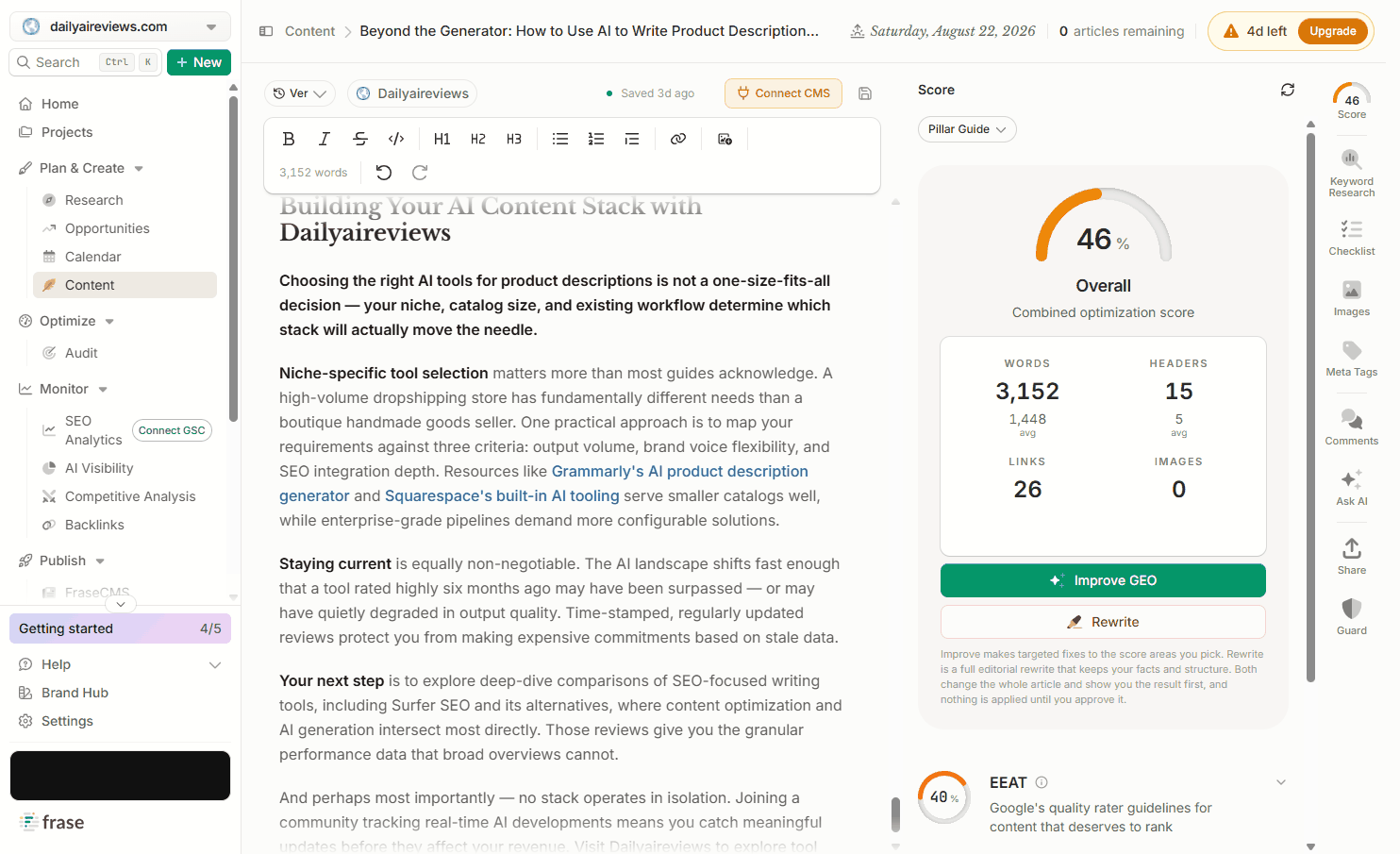This screenshot has width=1400, height=854.
Task: Apply strikethrough formatting
Action: (360, 139)
